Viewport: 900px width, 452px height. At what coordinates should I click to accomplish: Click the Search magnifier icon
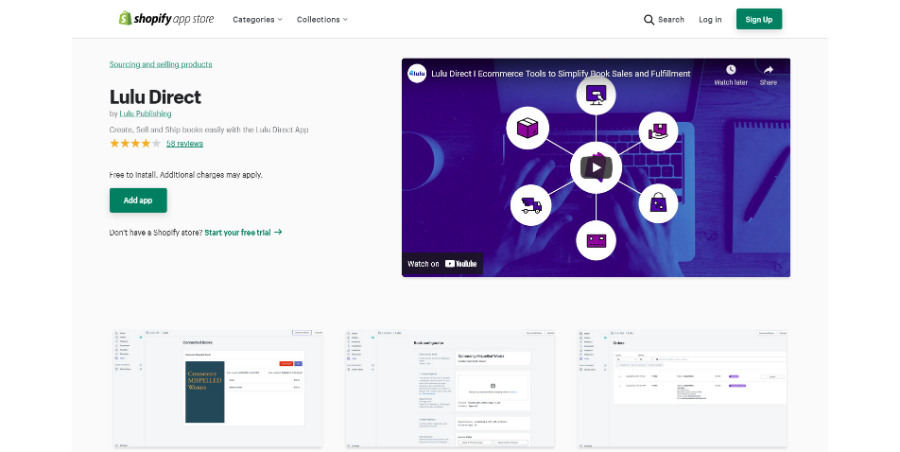tap(649, 20)
